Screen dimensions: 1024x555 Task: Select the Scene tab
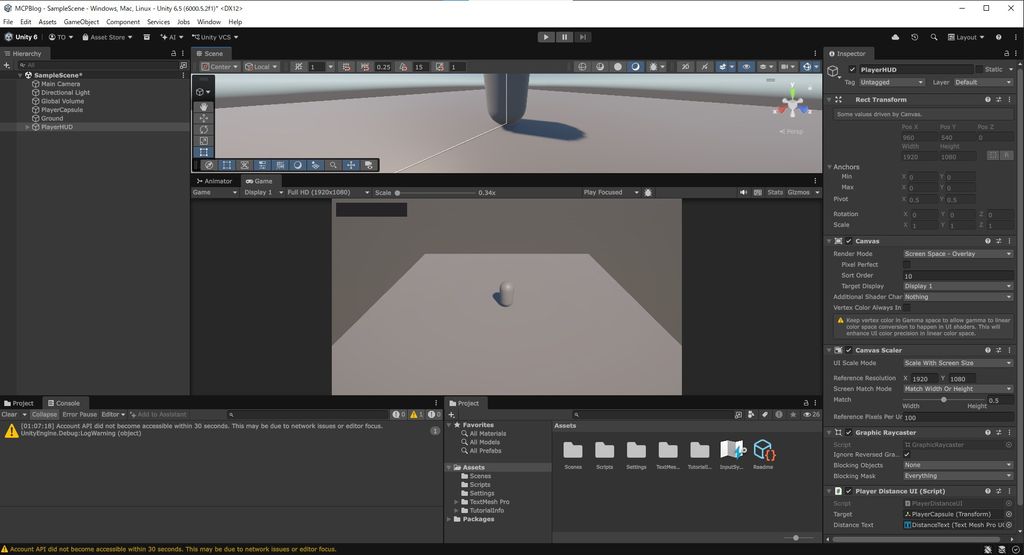pyautogui.click(x=210, y=54)
